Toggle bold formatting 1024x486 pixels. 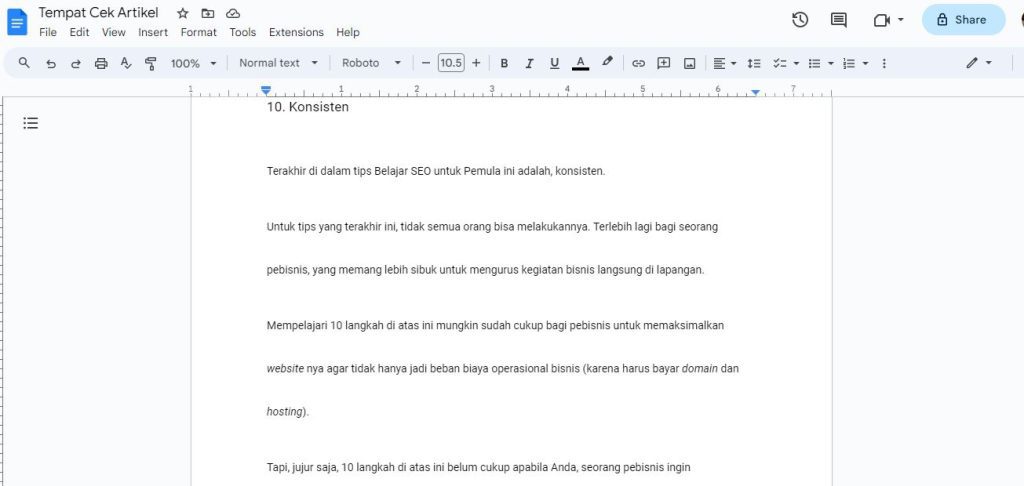point(504,63)
